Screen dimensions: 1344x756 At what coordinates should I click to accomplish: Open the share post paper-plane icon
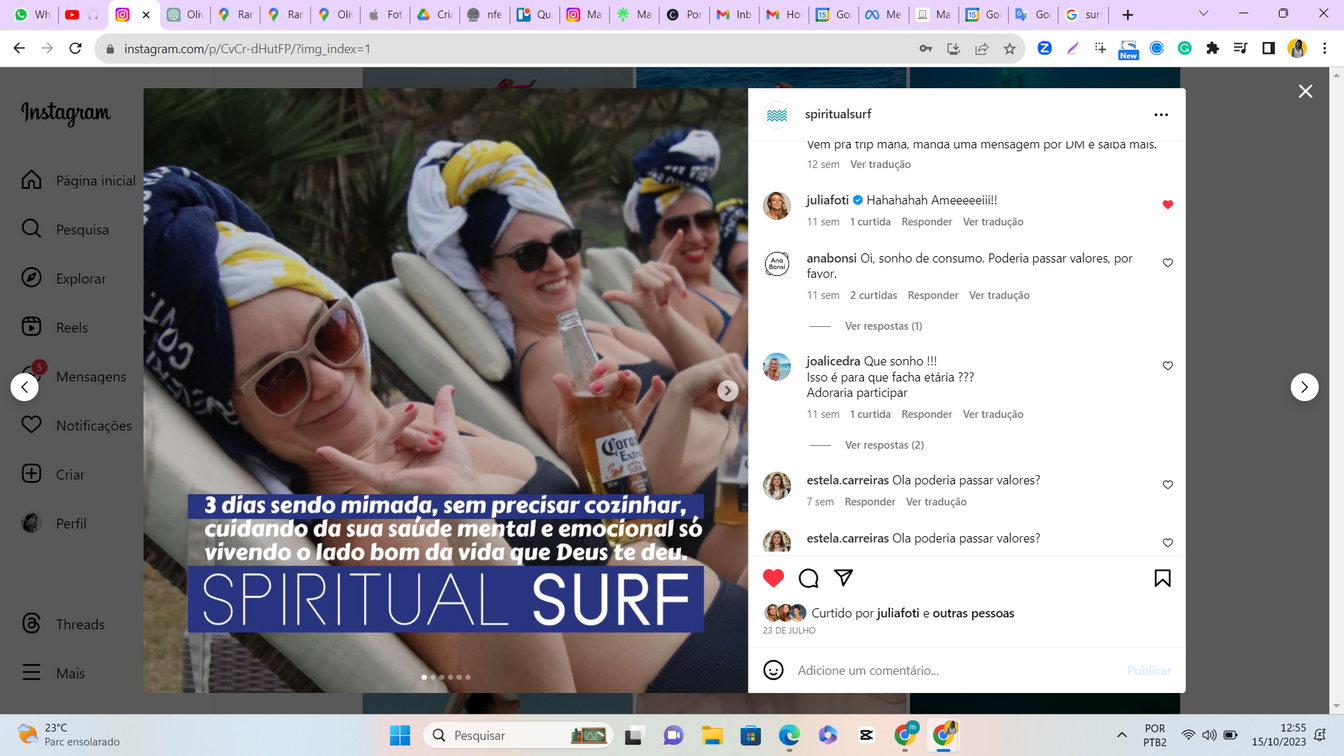pos(843,578)
